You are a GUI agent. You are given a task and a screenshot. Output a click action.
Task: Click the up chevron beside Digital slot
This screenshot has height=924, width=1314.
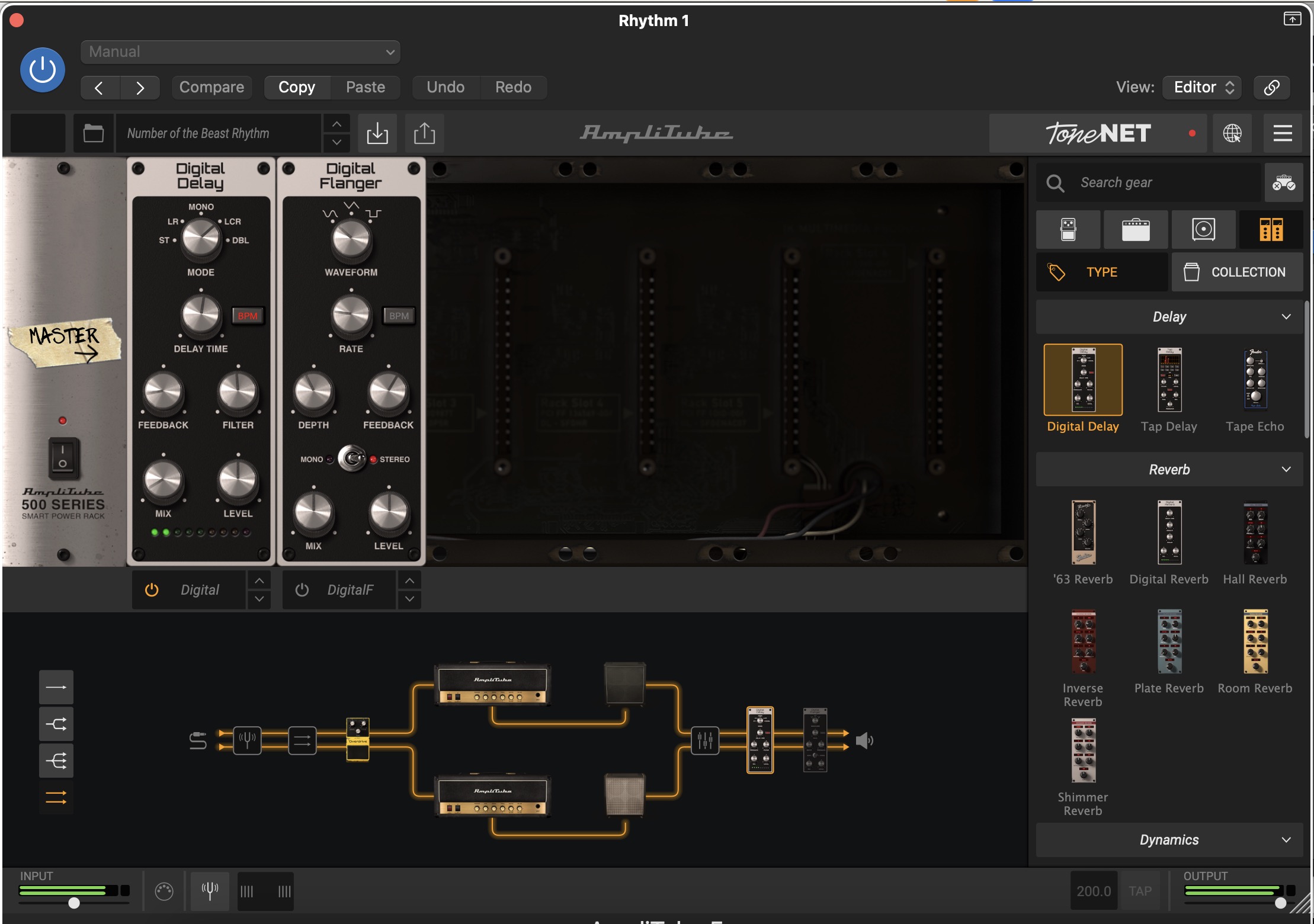coord(259,581)
